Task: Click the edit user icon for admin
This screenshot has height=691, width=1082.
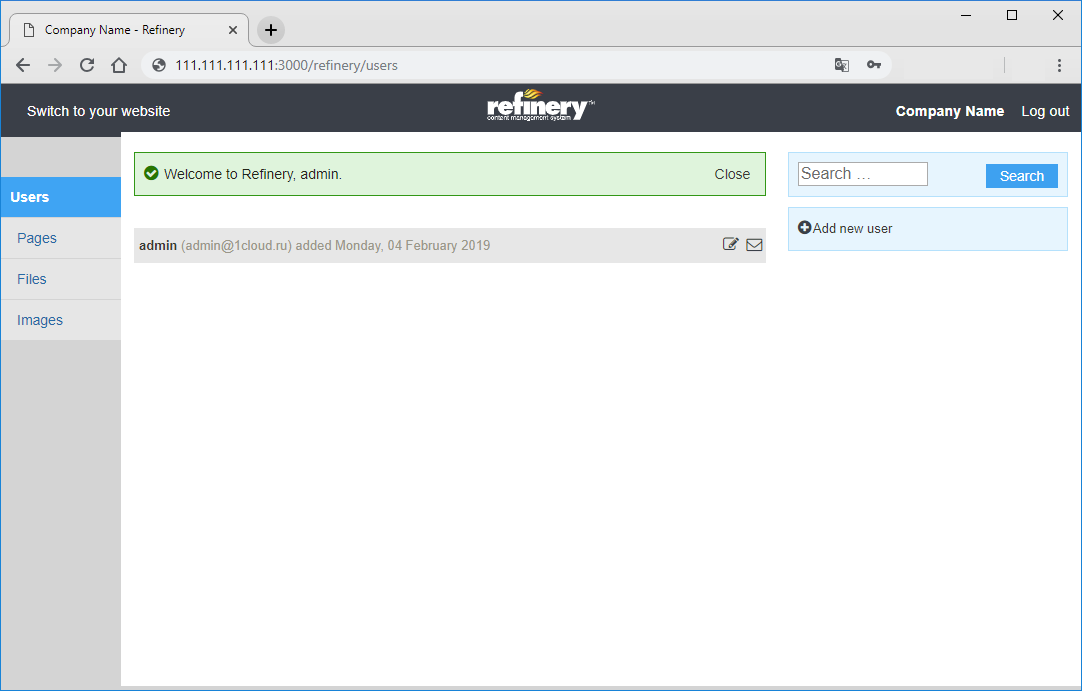Action: coord(730,244)
